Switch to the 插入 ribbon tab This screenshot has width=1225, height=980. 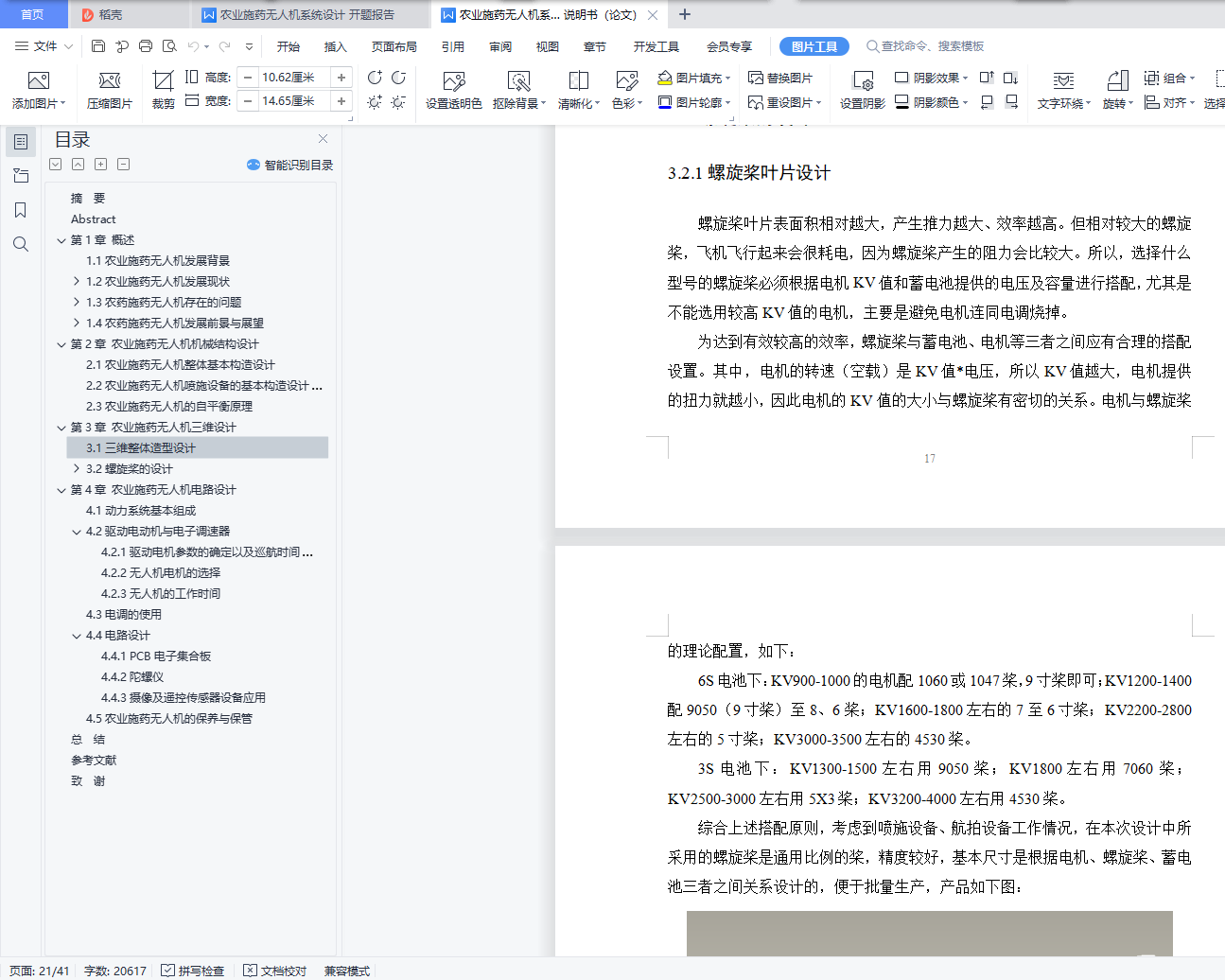coord(336,46)
